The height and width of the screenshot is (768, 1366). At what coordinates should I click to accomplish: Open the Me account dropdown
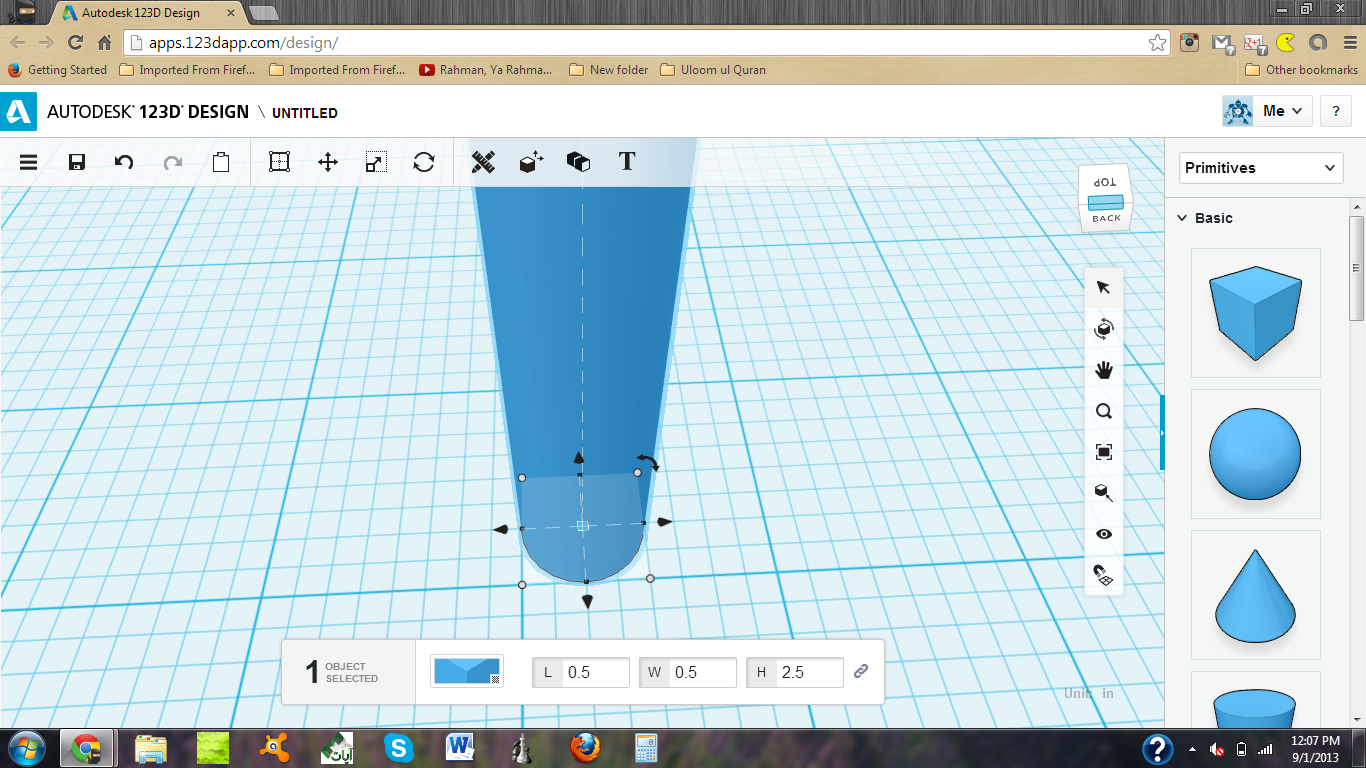click(1267, 111)
